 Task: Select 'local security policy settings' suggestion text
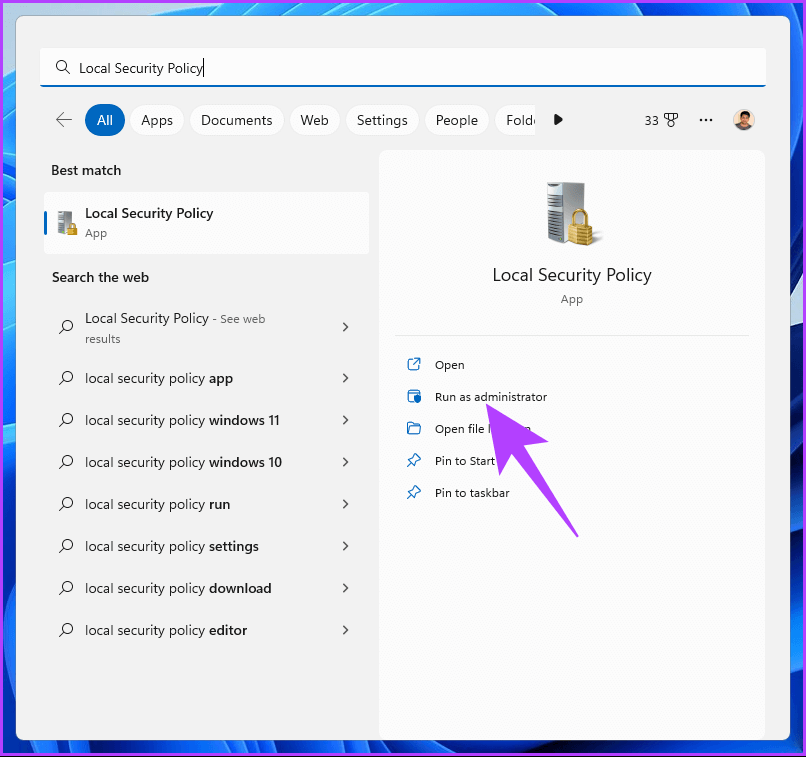click(172, 546)
